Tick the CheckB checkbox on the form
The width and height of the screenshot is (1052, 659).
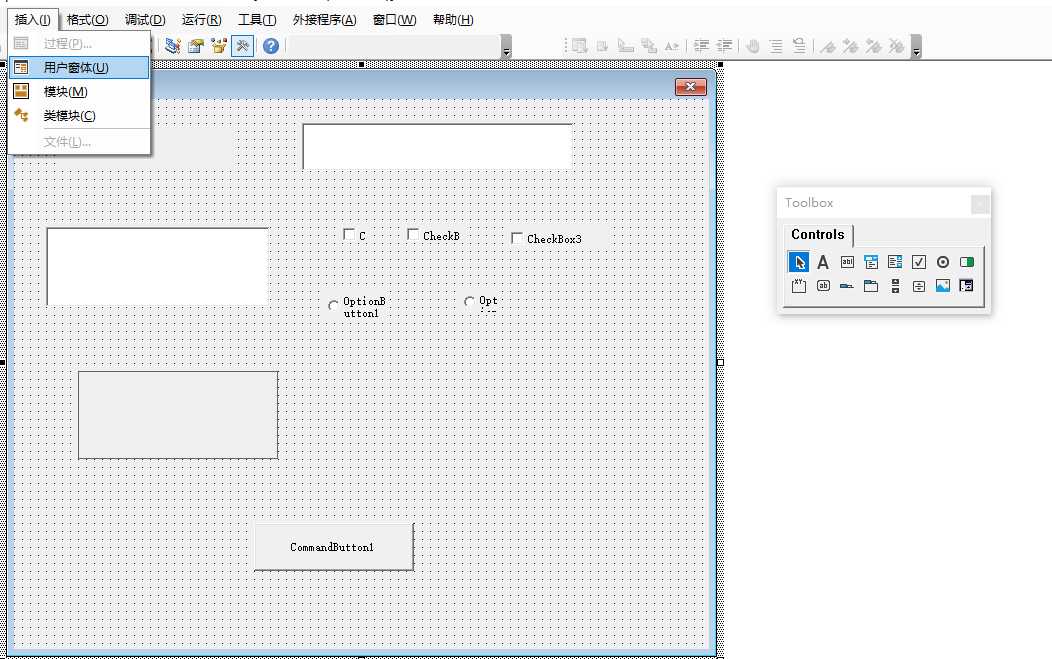tap(413, 234)
